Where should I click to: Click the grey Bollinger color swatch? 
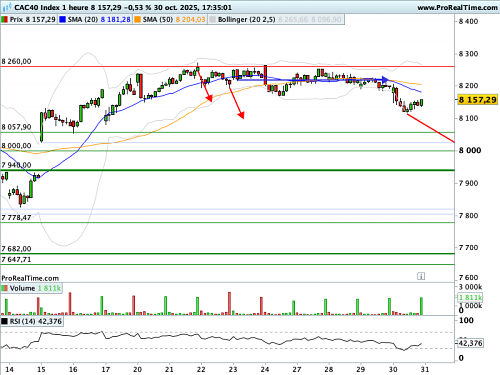click(212, 20)
